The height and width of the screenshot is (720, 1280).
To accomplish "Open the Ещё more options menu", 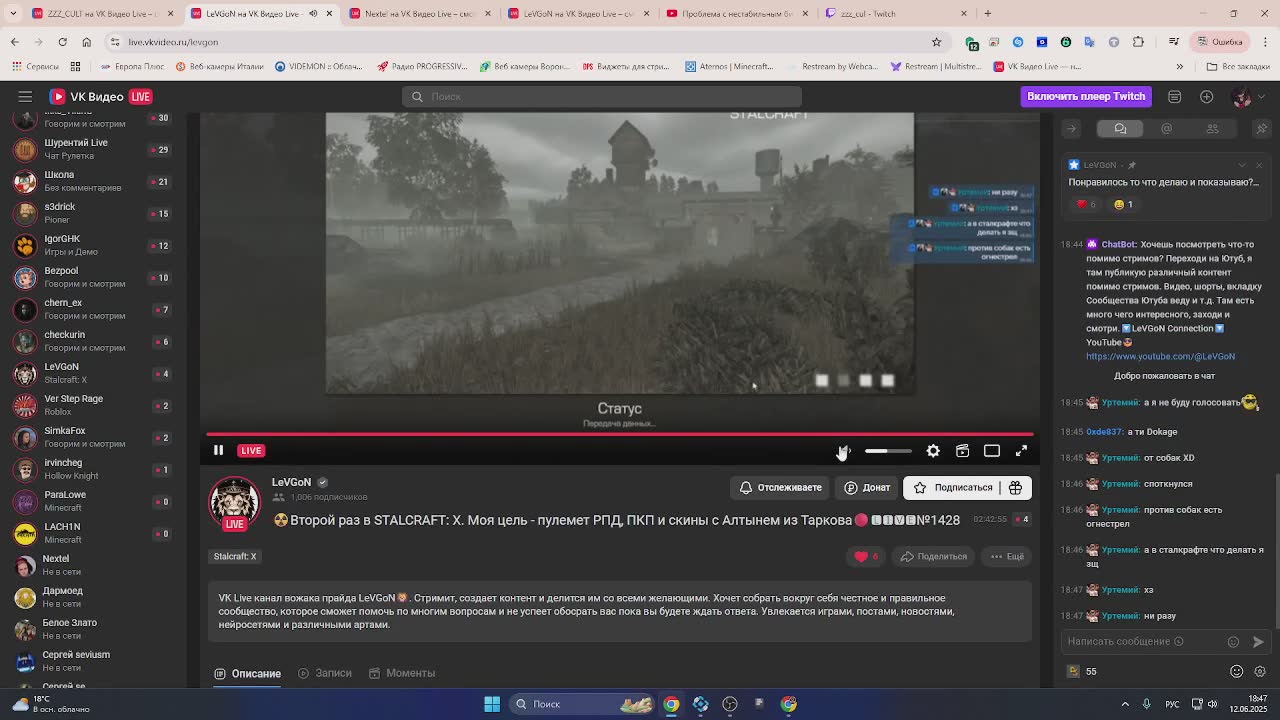I will pos(1007,556).
